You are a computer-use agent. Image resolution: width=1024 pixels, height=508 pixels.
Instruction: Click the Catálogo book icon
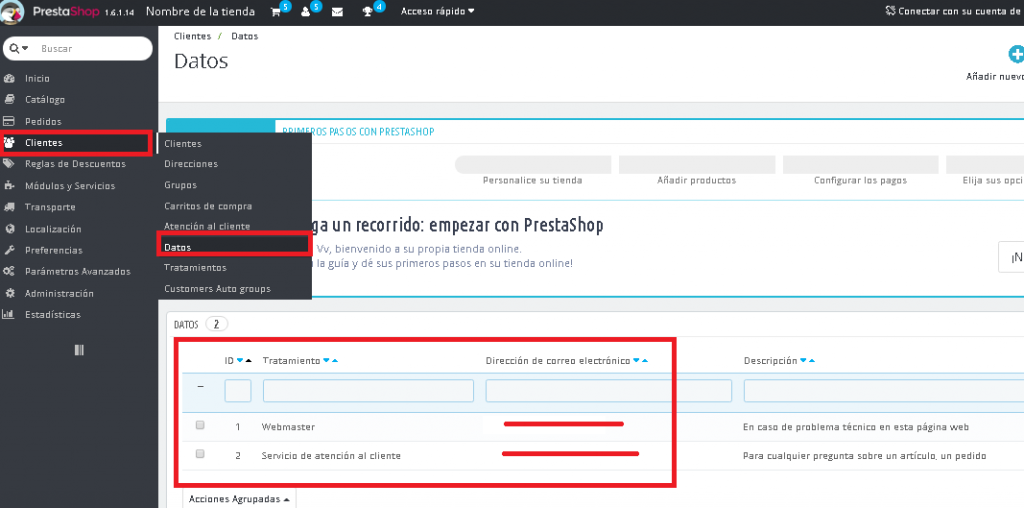coord(9,100)
